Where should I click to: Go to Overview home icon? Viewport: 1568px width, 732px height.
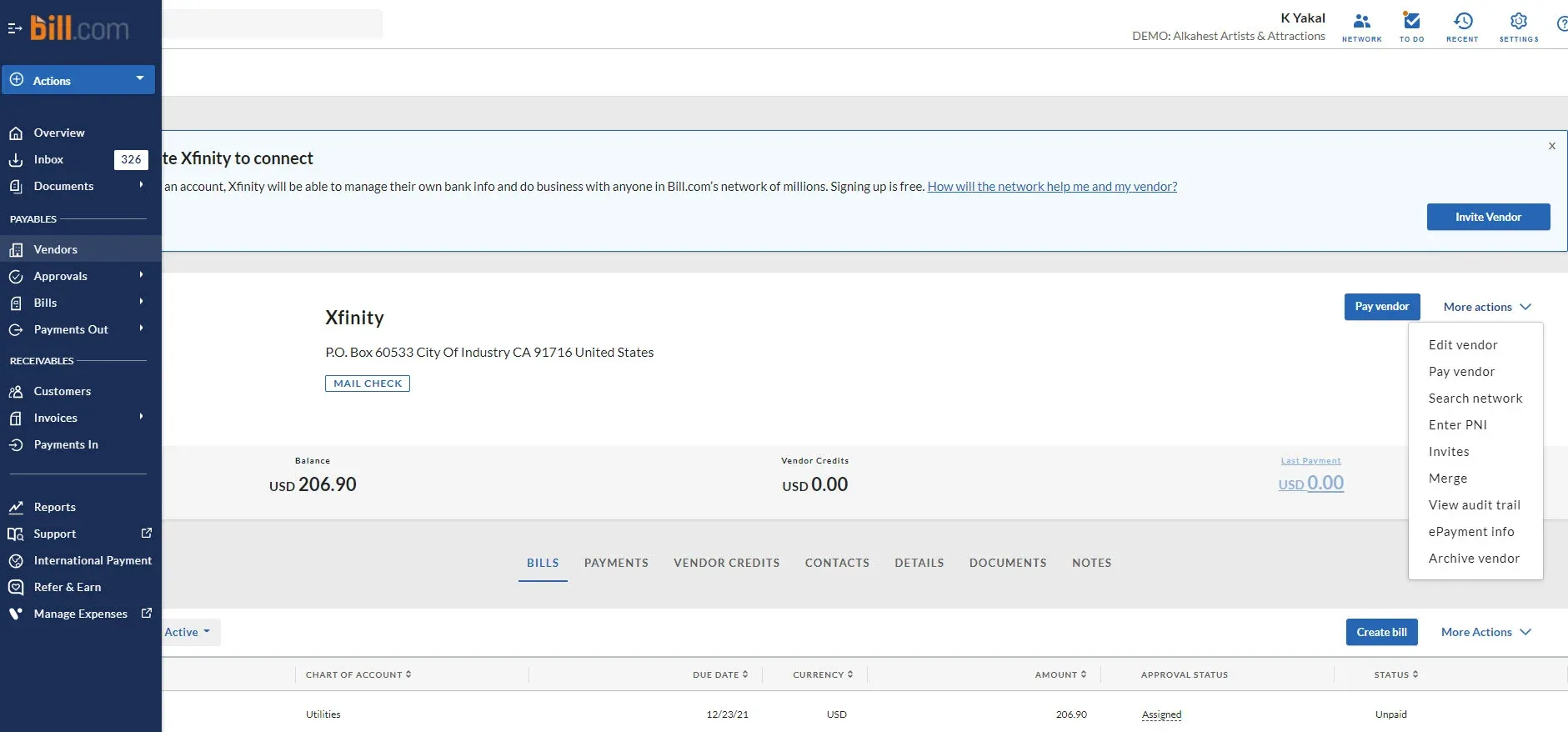[x=16, y=133]
